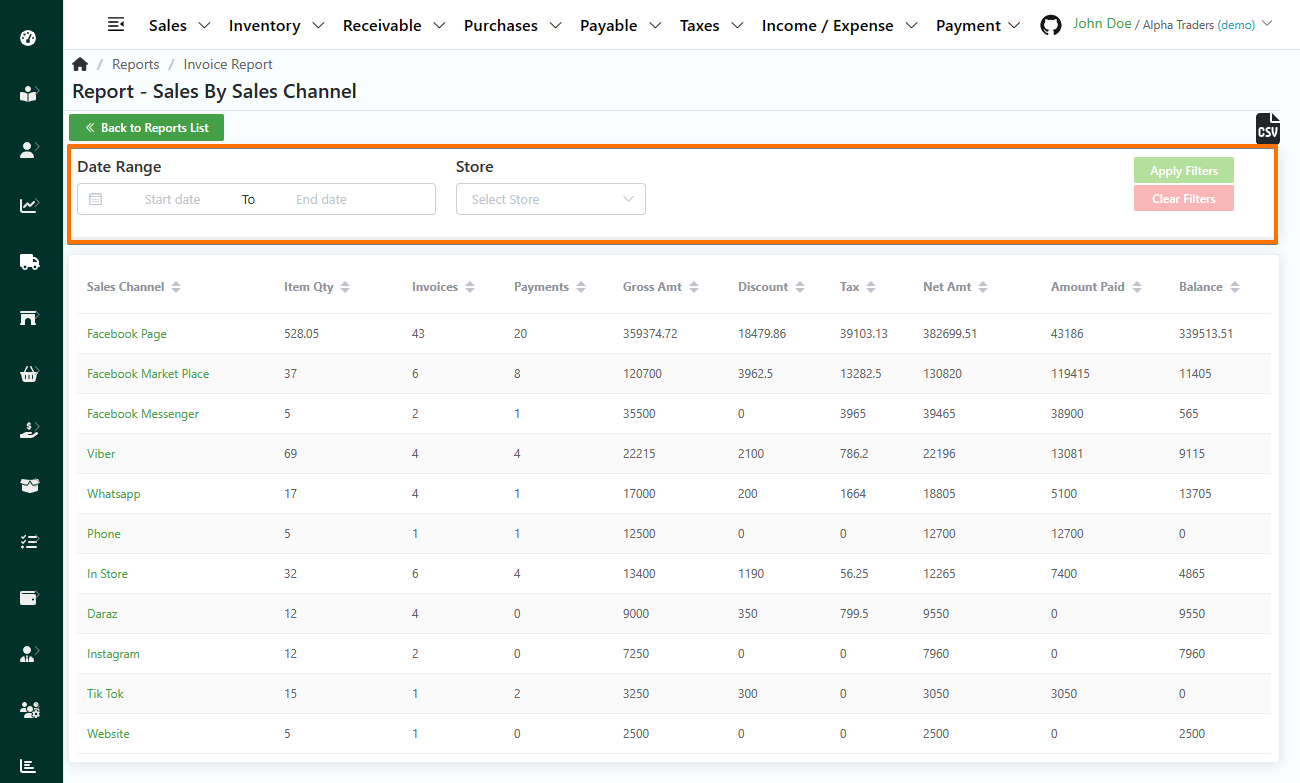Click gross amount 359374.72 cell
The width and height of the screenshot is (1300, 783).
[650, 334]
